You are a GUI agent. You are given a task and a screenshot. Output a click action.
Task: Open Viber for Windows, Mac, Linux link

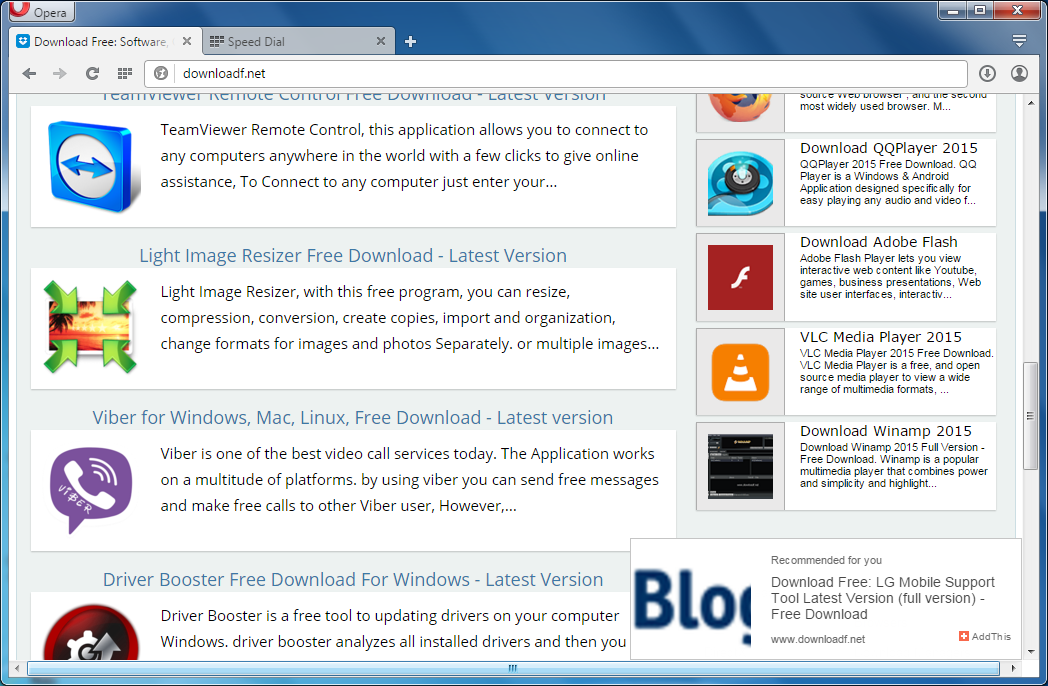coord(353,418)
